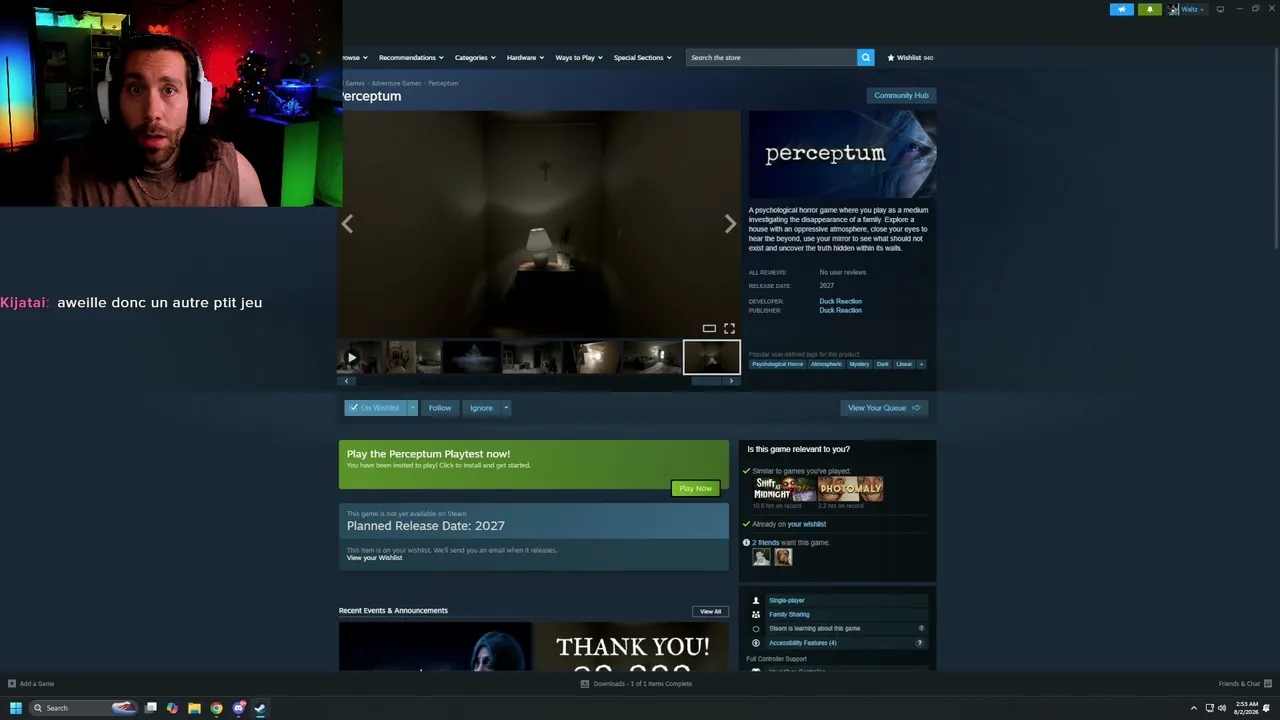Click the thumbnail strip scrollbar handle
1280x720 pixels.
[x=706, y=381]
